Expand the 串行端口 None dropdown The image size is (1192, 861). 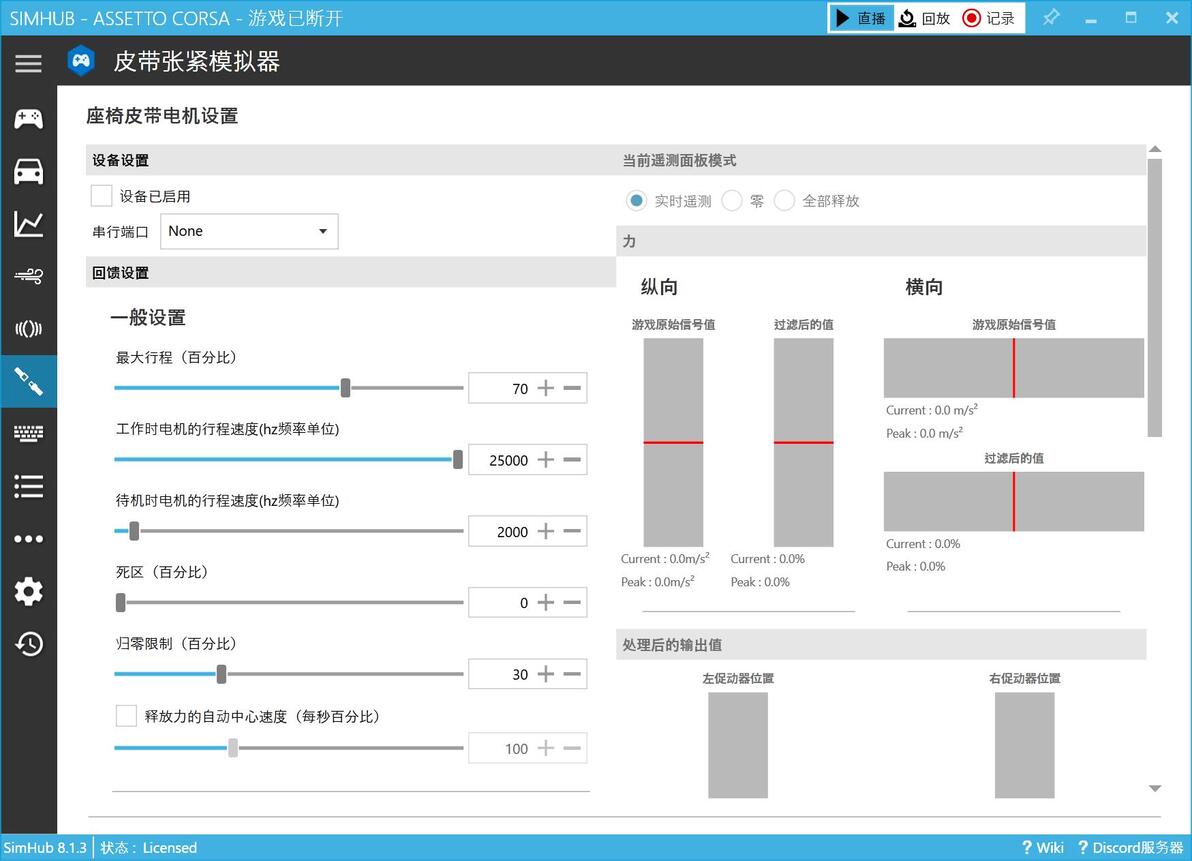[x=249, y=231]
